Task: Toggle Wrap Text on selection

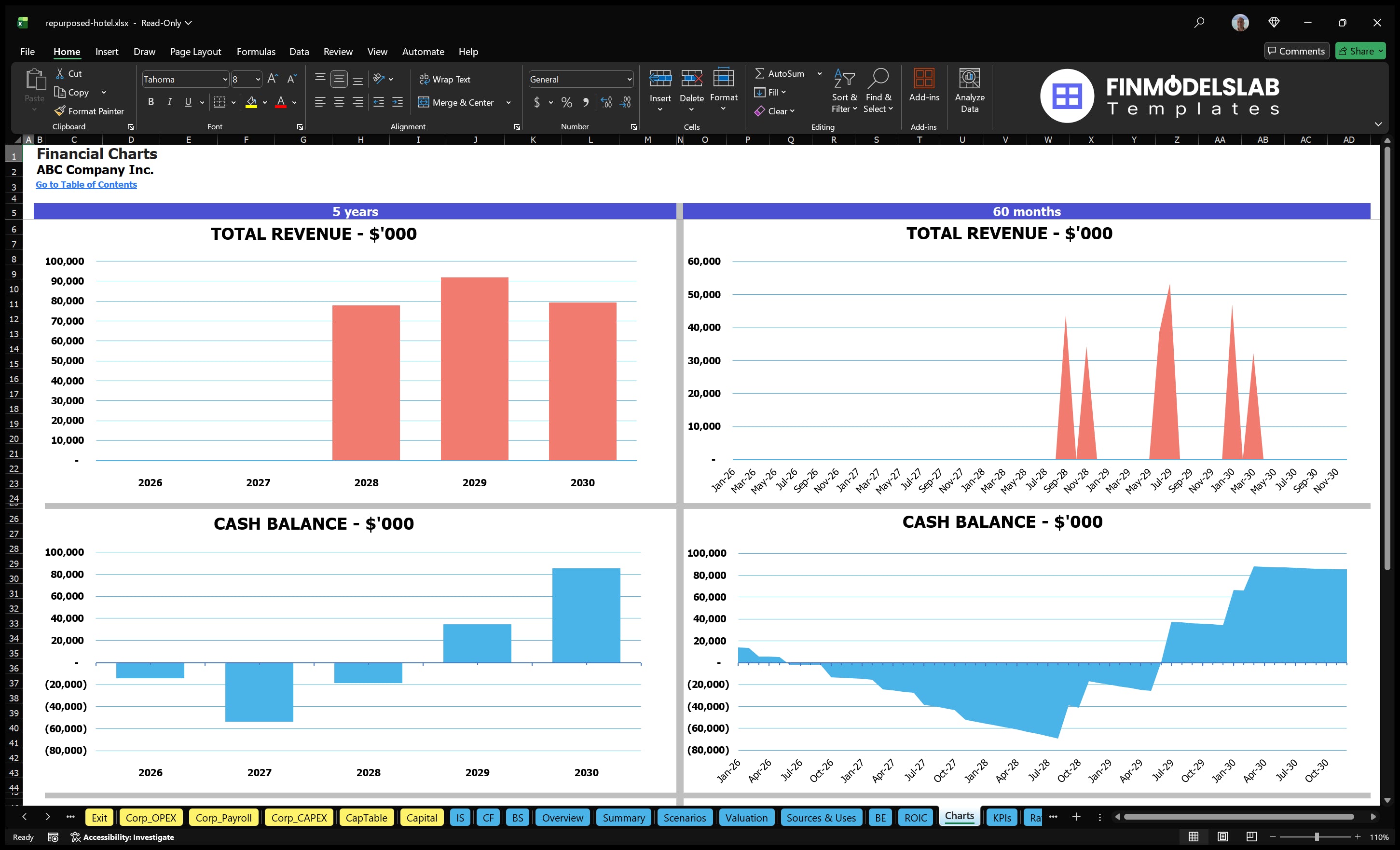Action: coord(445,79)
